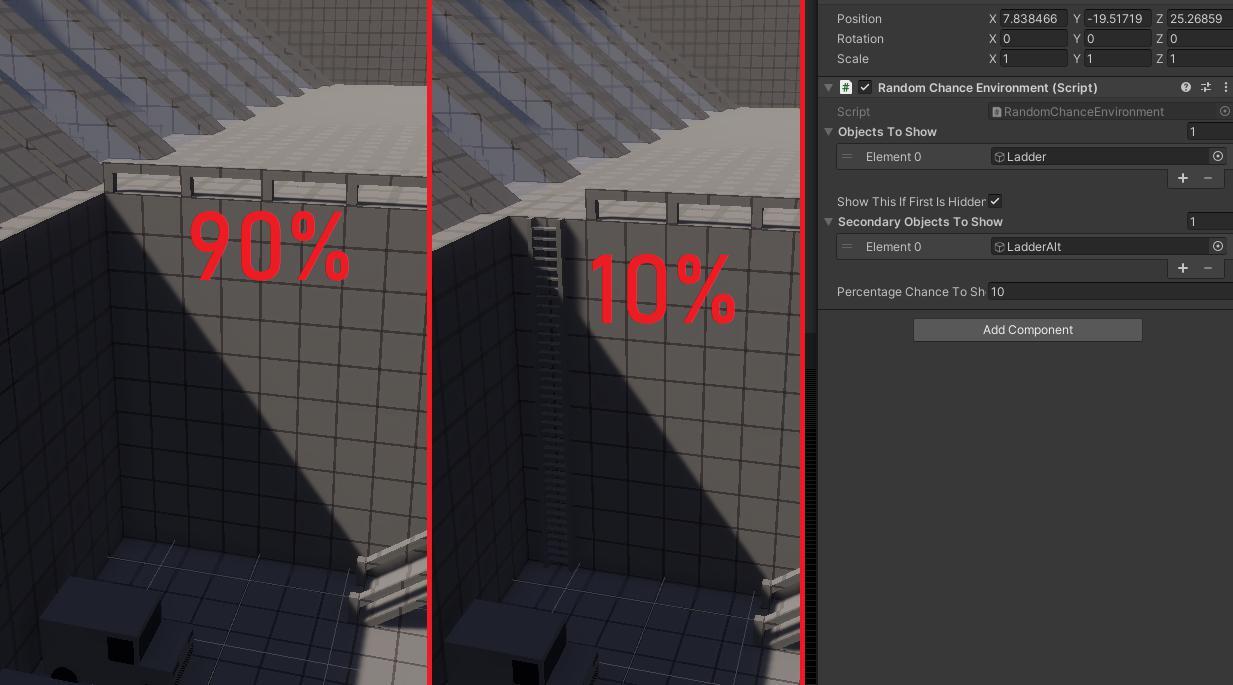Click the Position X value field

click(1033, 19)
